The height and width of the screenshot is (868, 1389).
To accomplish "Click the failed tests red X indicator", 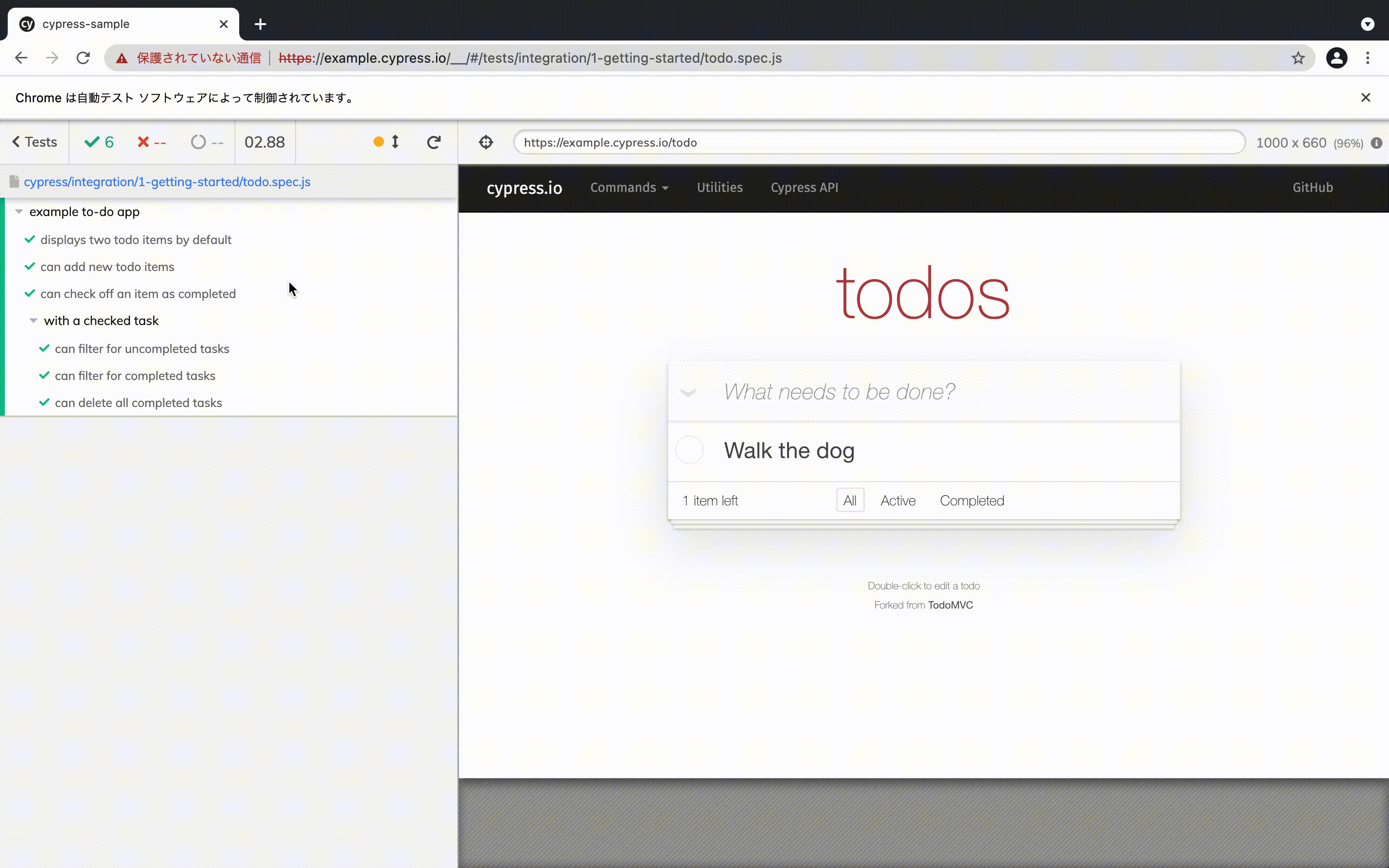I will coord(151,142).
